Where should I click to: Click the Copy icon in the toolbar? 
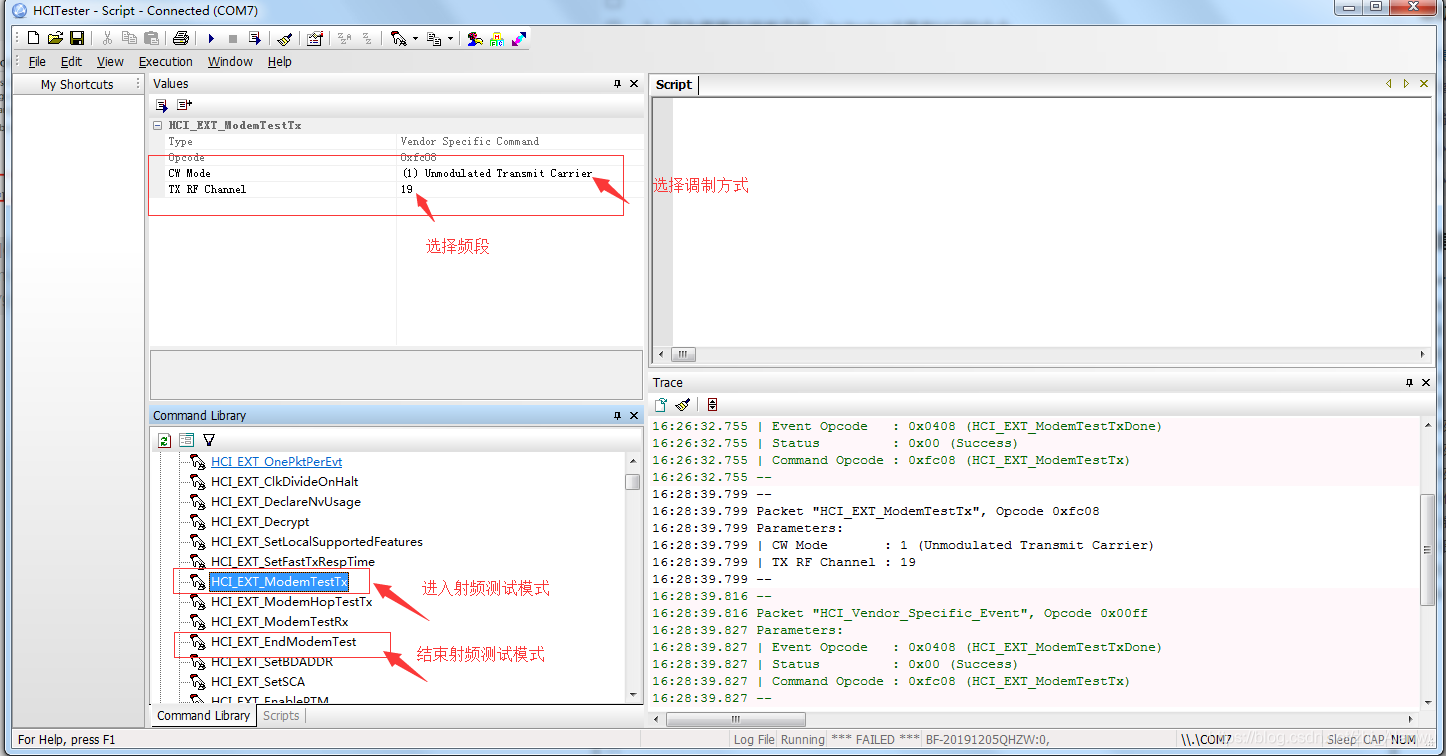coord(129,38)
